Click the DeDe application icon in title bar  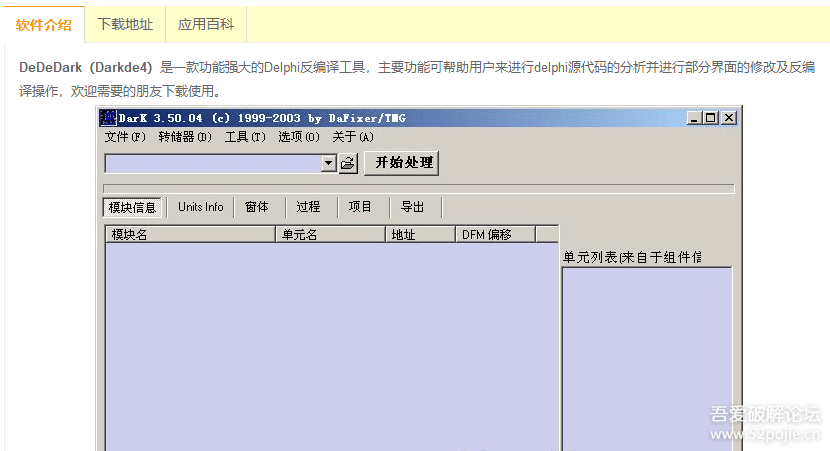click(x=108, y=118)
